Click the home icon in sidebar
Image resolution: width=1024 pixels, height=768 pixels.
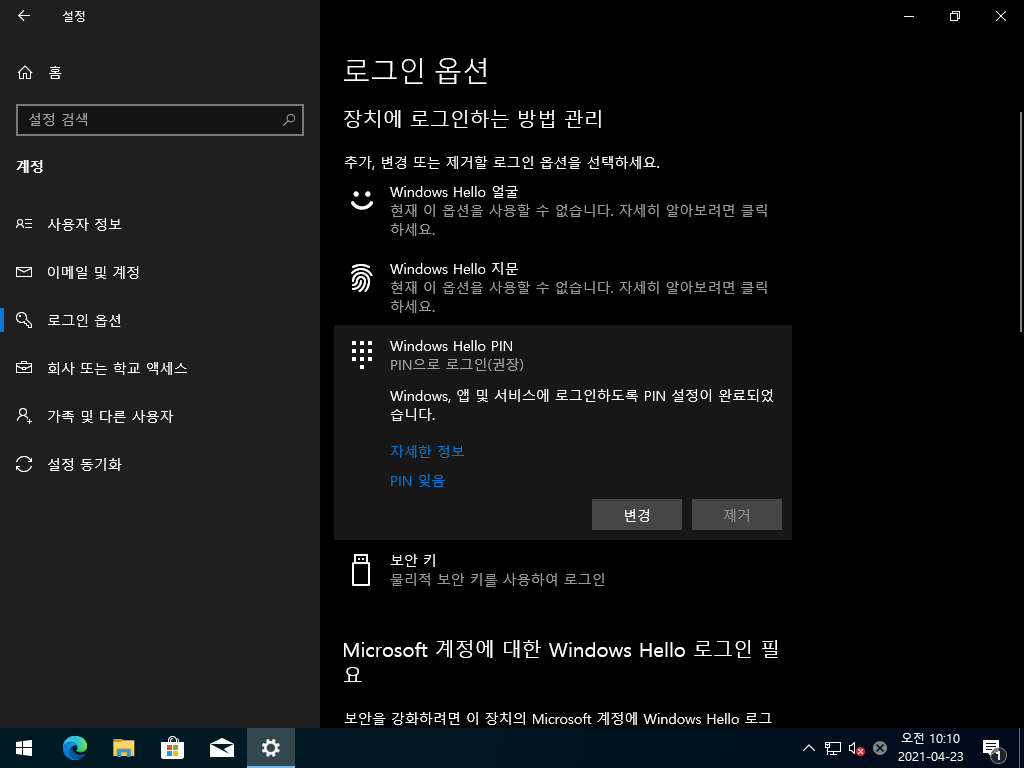25,72
